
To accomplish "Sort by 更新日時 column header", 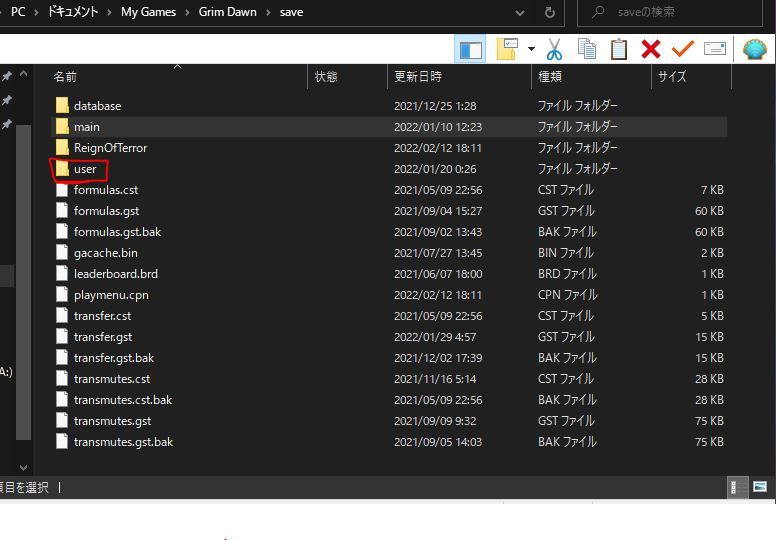I will point(418,77).
